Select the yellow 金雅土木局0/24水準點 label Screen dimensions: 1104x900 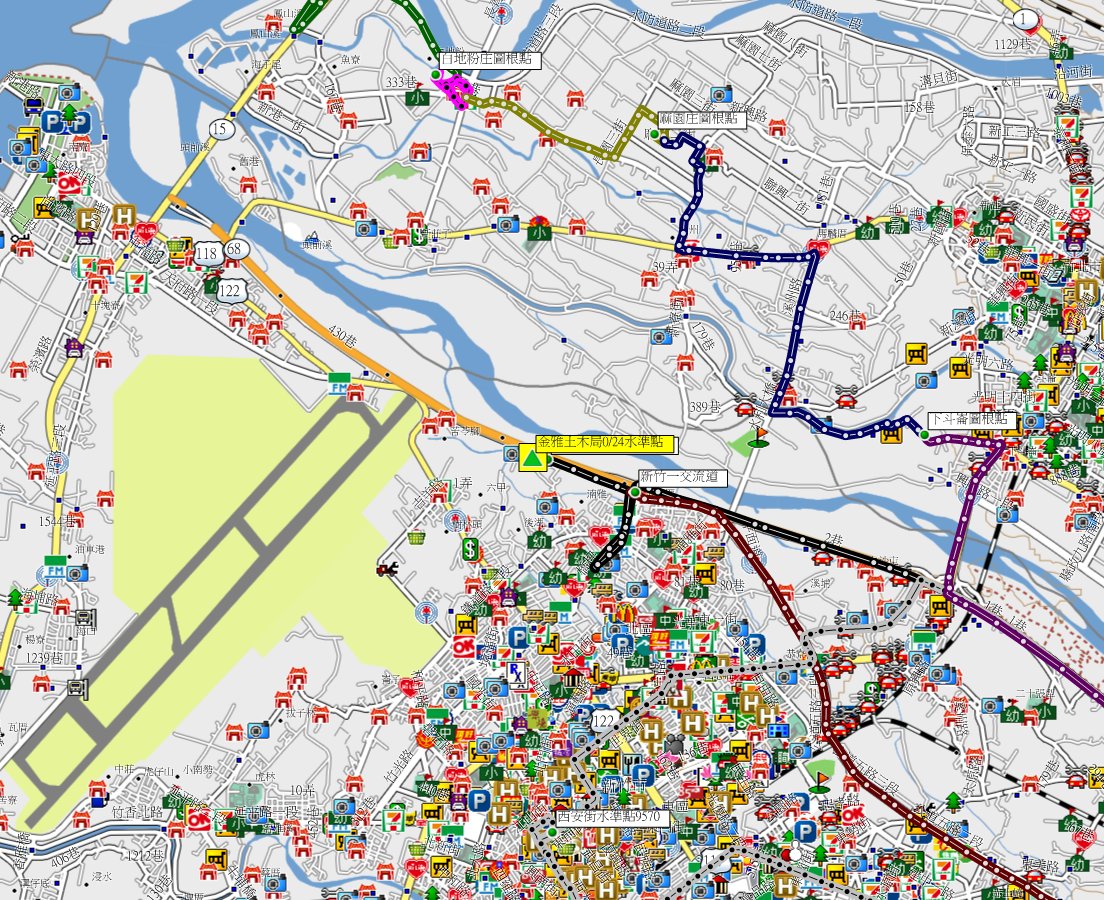click(x=606, y=442)
